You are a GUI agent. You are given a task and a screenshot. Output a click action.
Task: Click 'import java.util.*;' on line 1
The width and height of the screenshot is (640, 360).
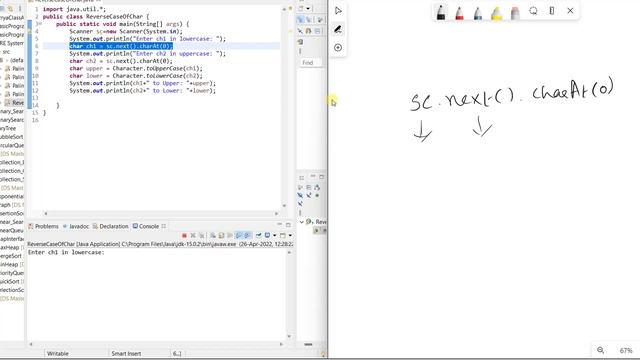click(74, 9)
